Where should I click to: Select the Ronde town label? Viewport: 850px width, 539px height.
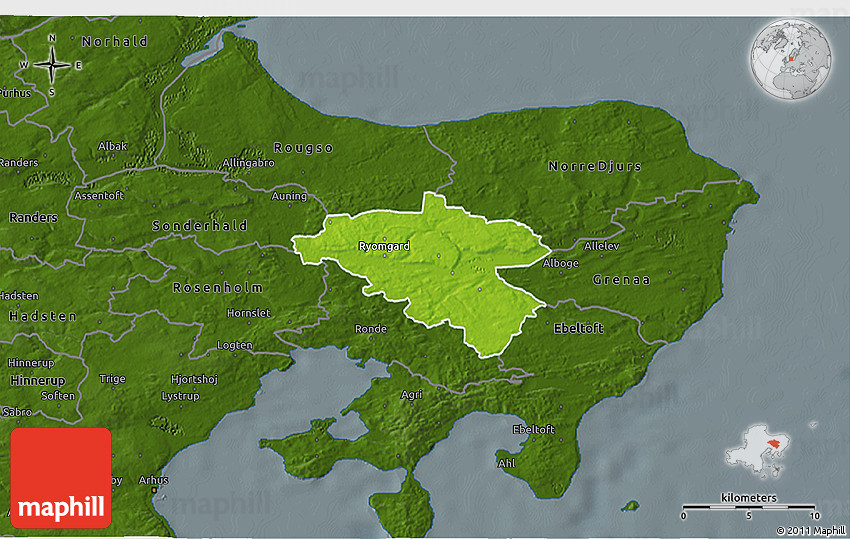coord(370,329)
